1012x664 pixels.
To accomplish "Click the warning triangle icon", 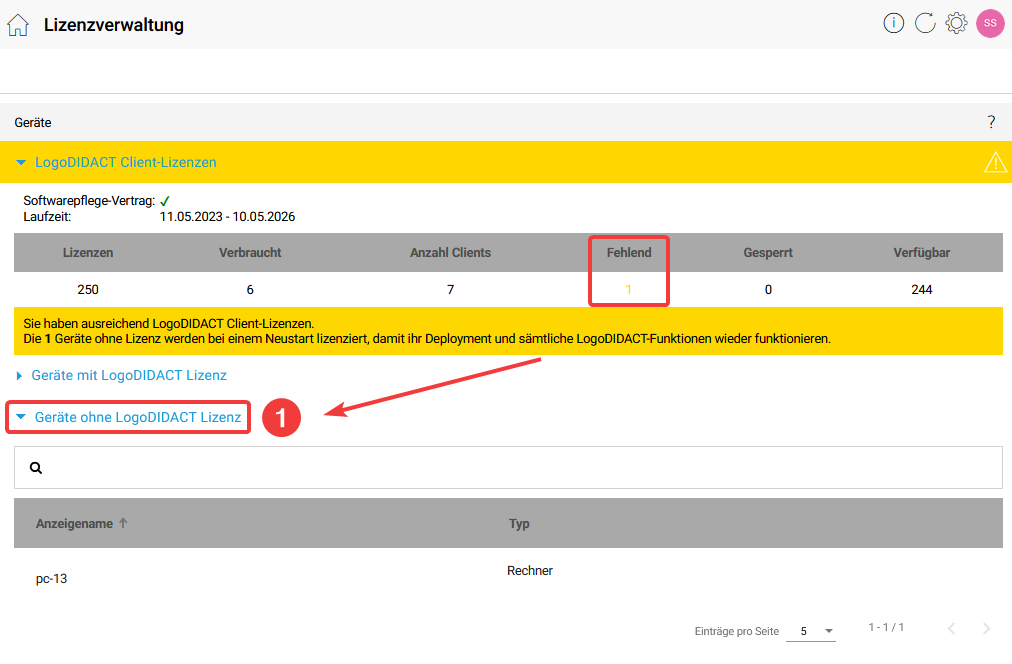I will click(995, 162).
